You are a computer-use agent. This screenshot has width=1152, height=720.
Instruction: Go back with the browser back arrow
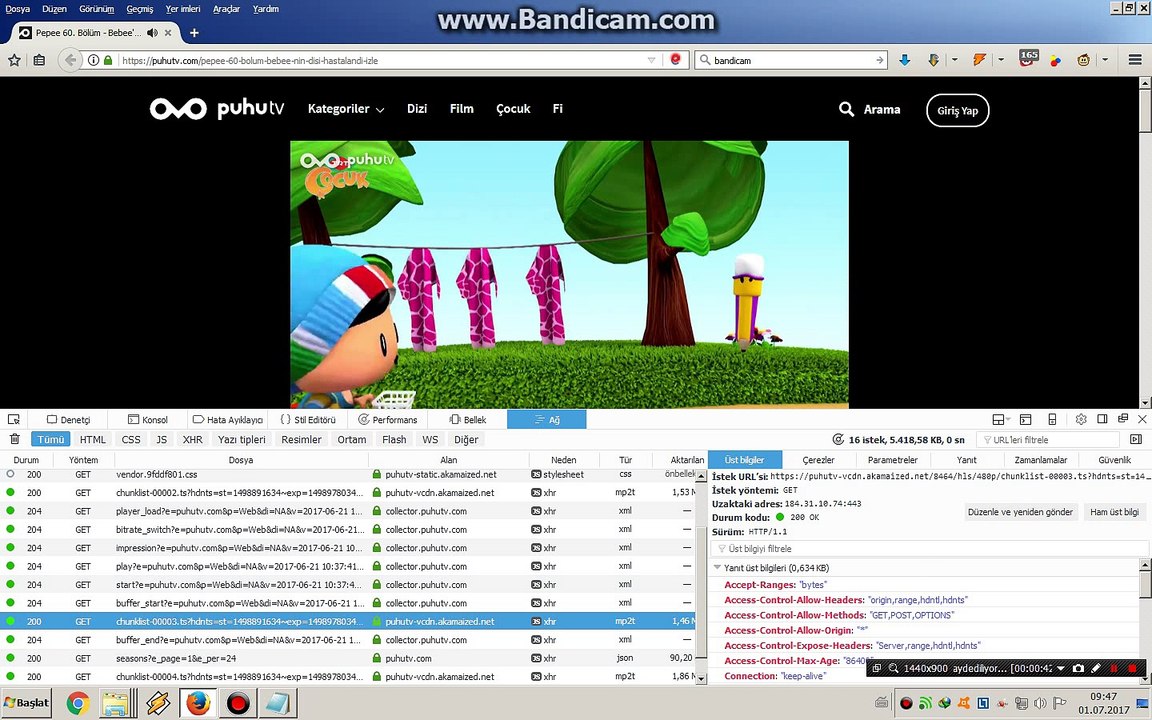(70, 60)
